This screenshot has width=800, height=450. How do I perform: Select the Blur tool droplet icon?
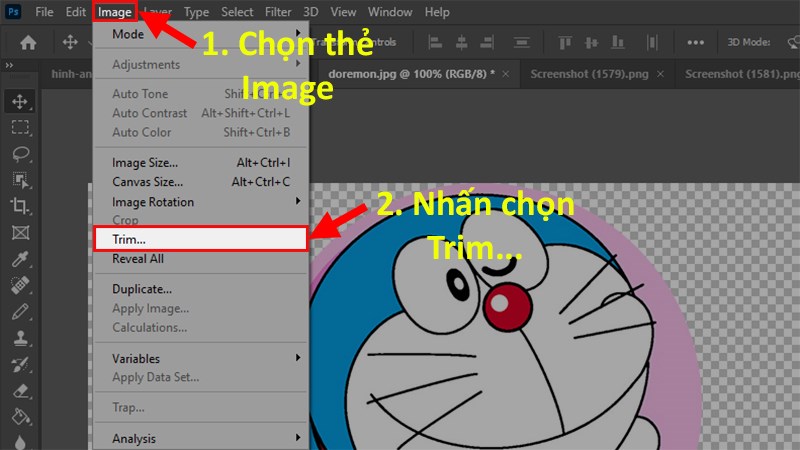[20, 442]
